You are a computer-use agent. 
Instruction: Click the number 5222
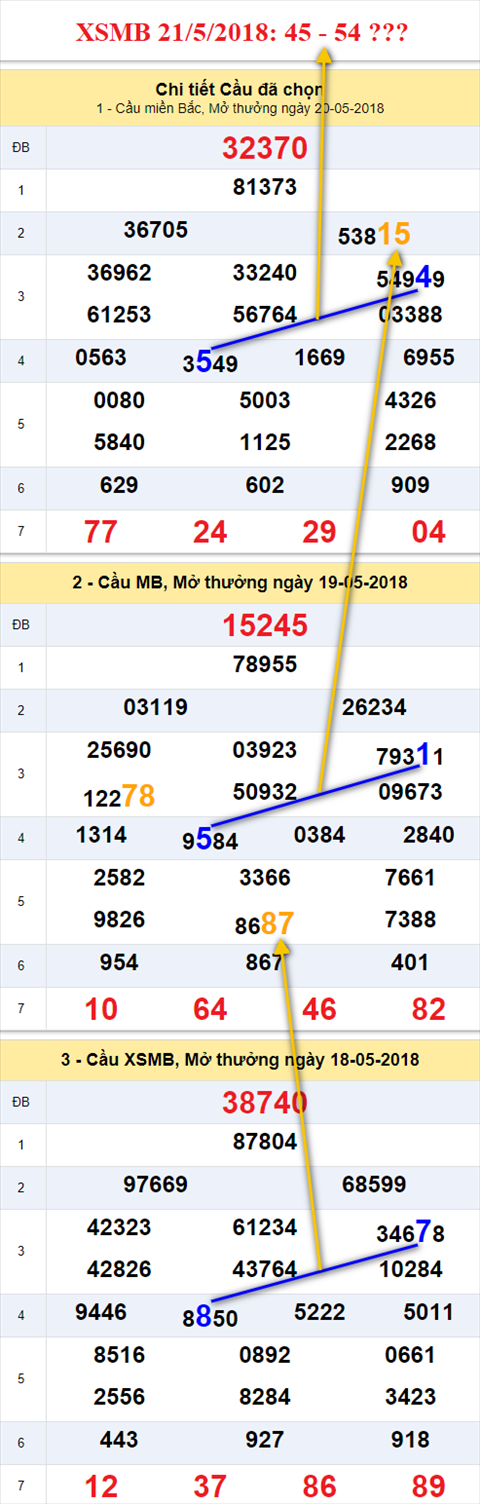[x=319, y=1311]
